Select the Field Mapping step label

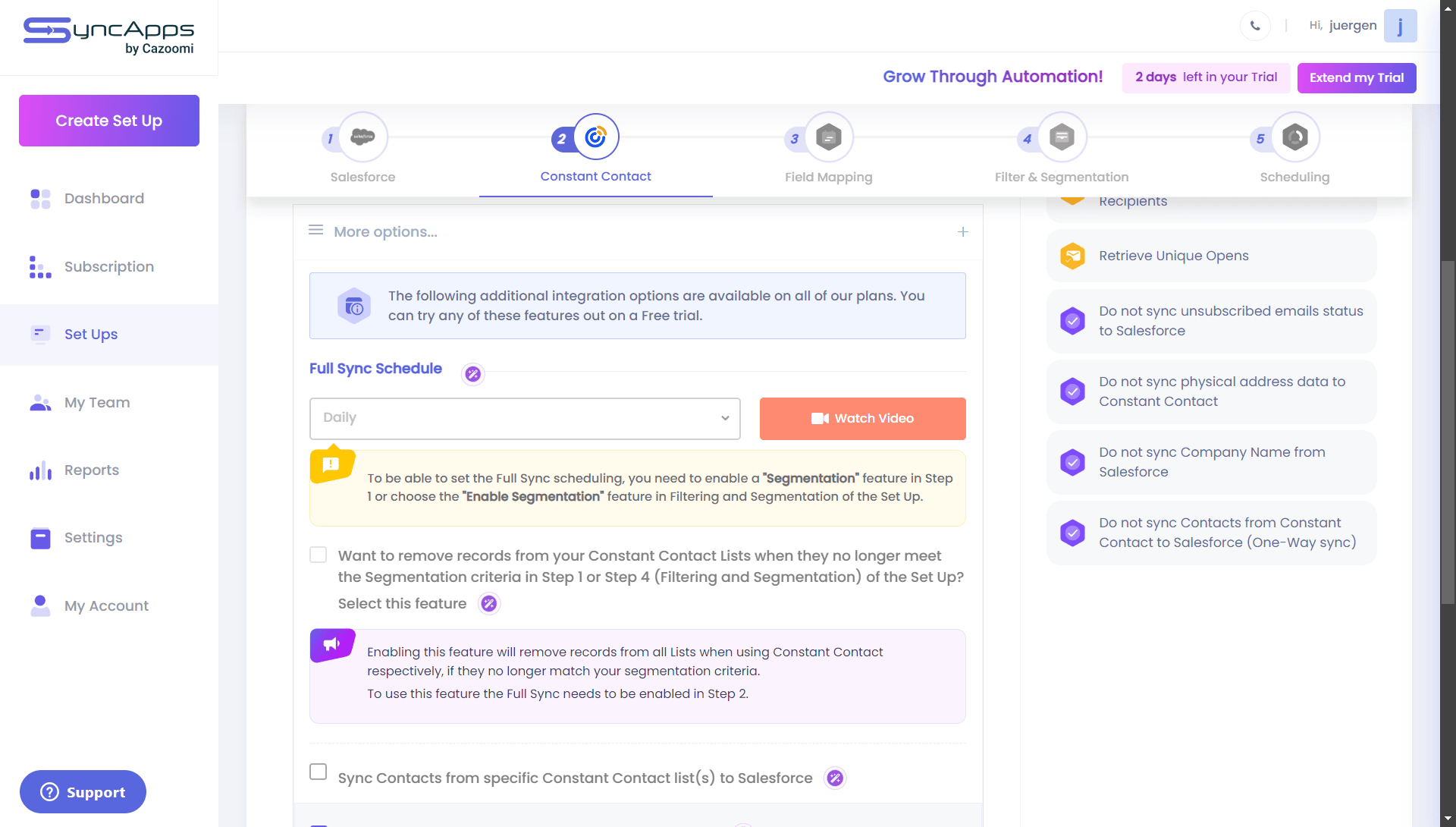tap(828, 178)
